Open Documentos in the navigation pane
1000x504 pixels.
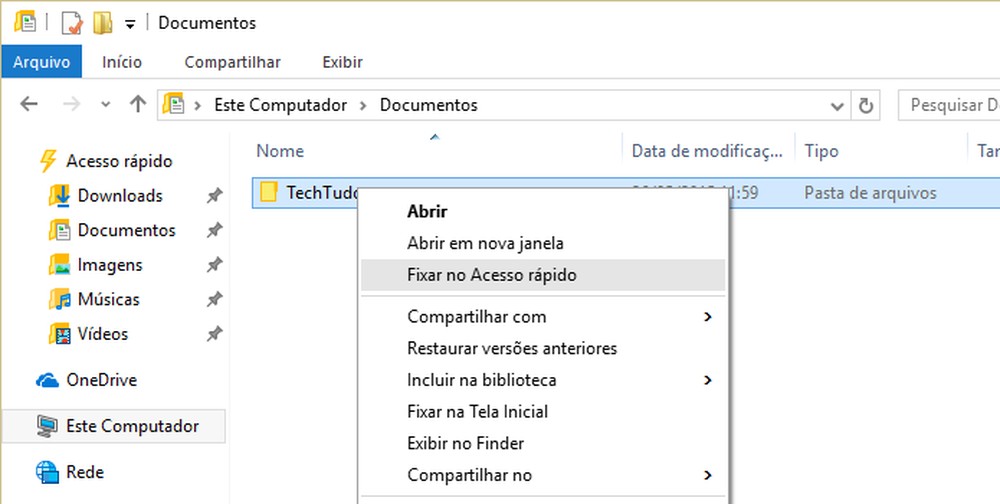pyautogui.click(x=126, y=230)
